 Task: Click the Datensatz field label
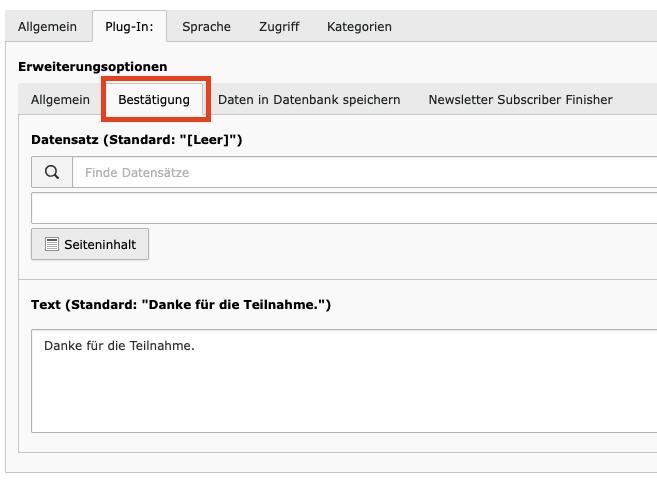coord(137,140)
